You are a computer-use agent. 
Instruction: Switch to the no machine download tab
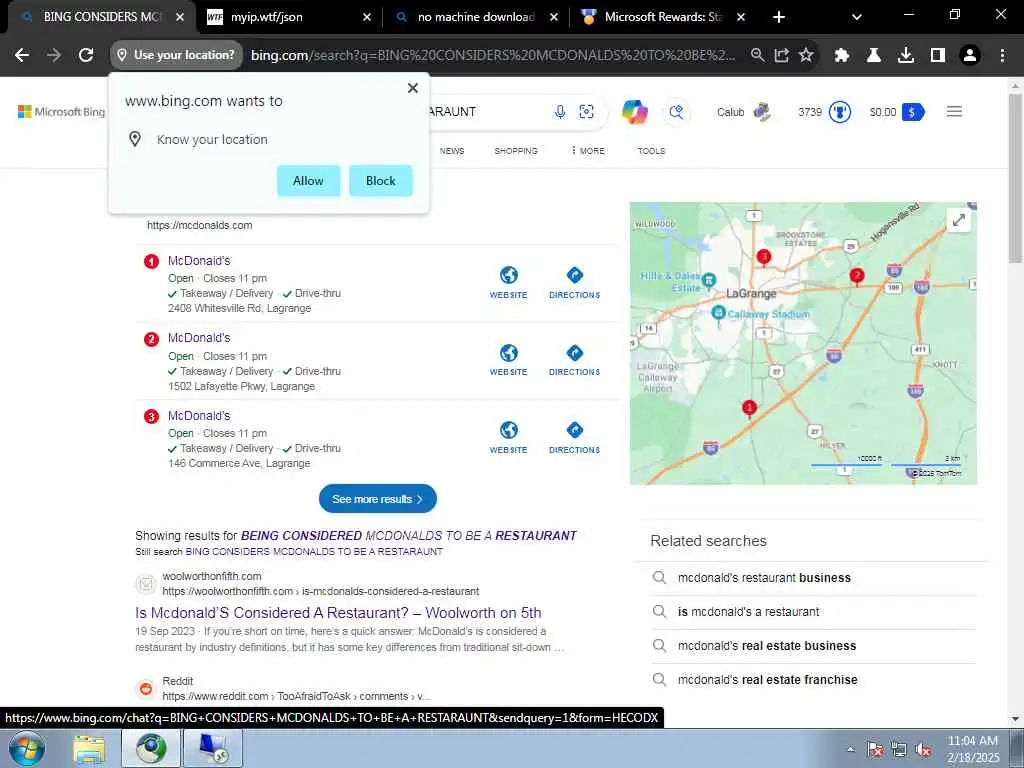475,17
